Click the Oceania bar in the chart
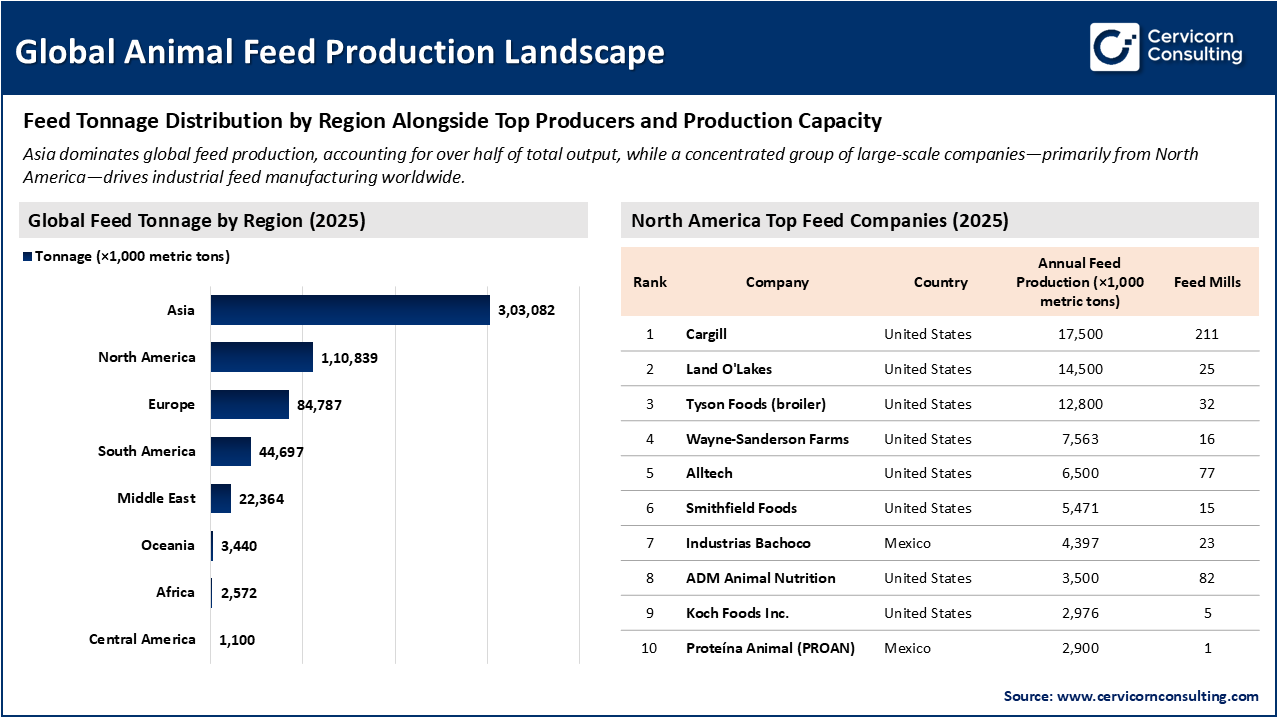 click(x=212, y=545)
